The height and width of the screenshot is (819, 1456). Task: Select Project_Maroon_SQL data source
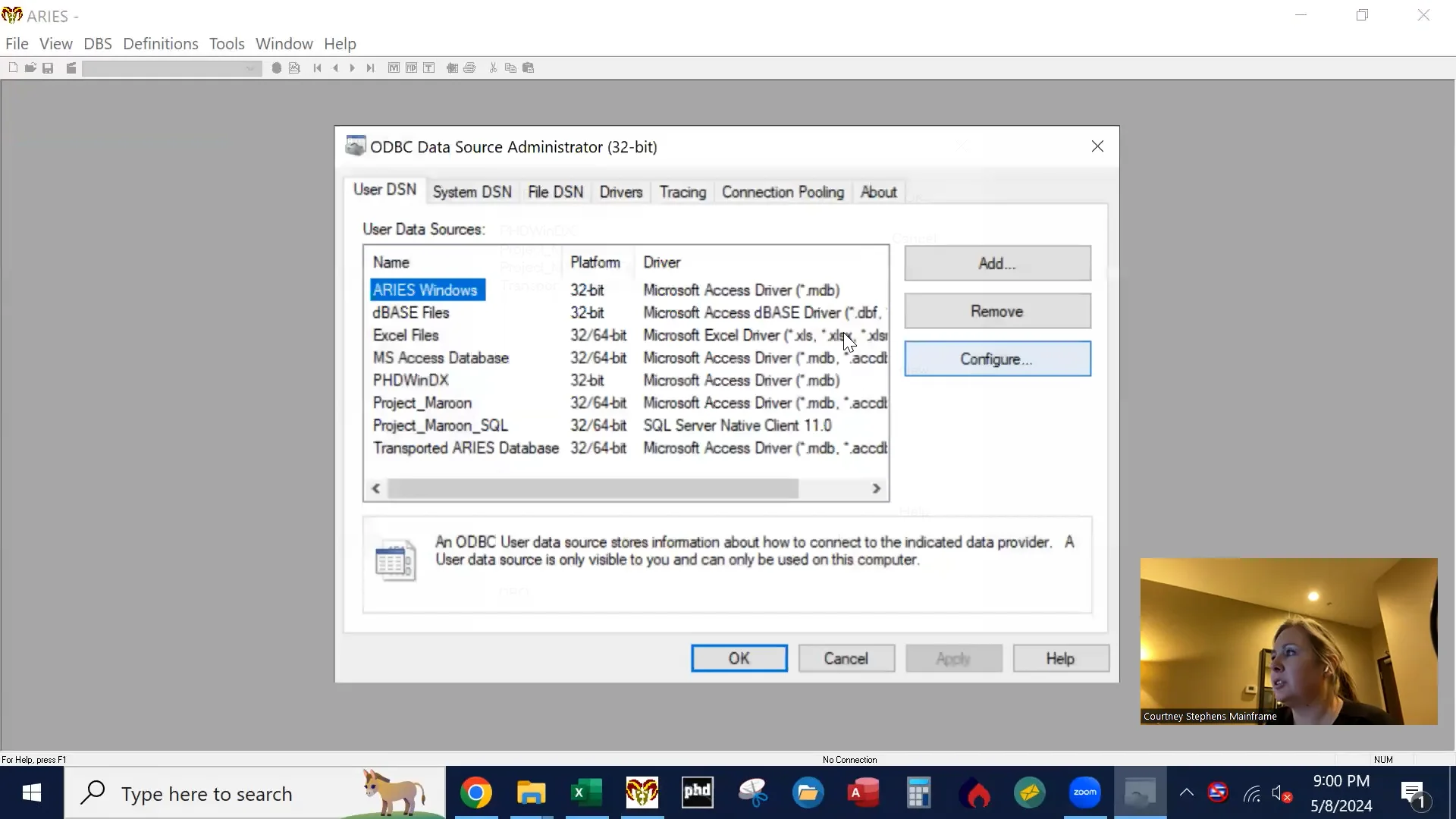point(440,426)
